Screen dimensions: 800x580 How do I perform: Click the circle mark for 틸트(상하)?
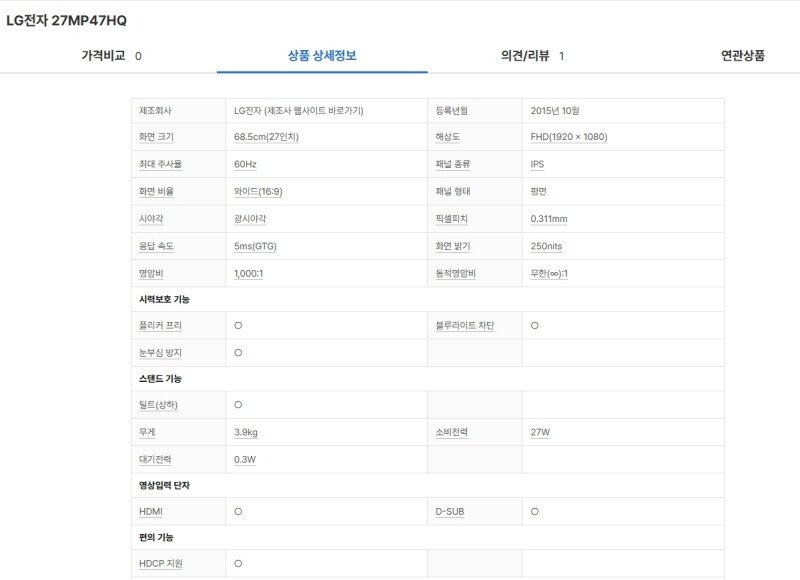[238, 405]
